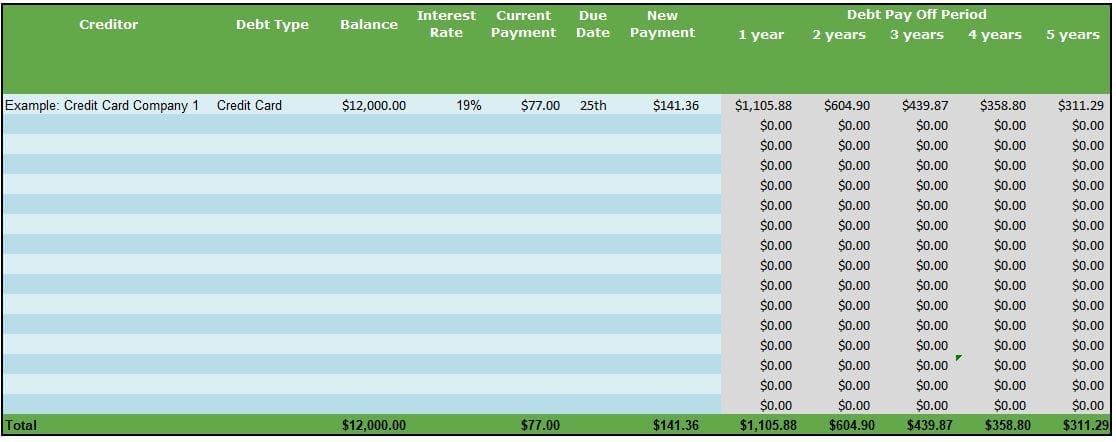Select the Total row $77.00 current payment
This screenshot has height=442, width=1116.
(540, 426)
